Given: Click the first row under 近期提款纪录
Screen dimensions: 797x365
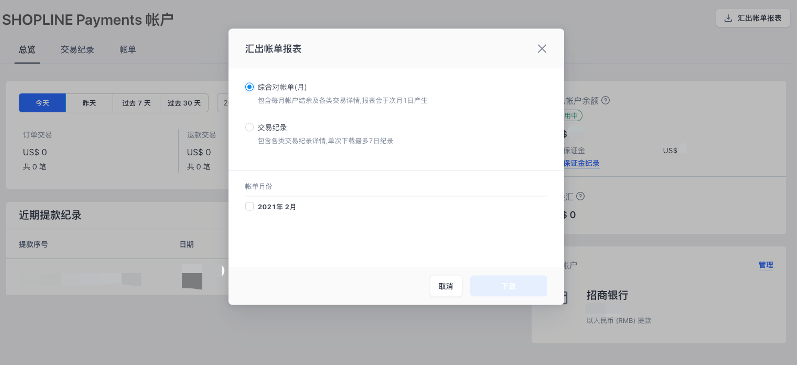Looking at the screenshot, I should (x=117, y=277).
